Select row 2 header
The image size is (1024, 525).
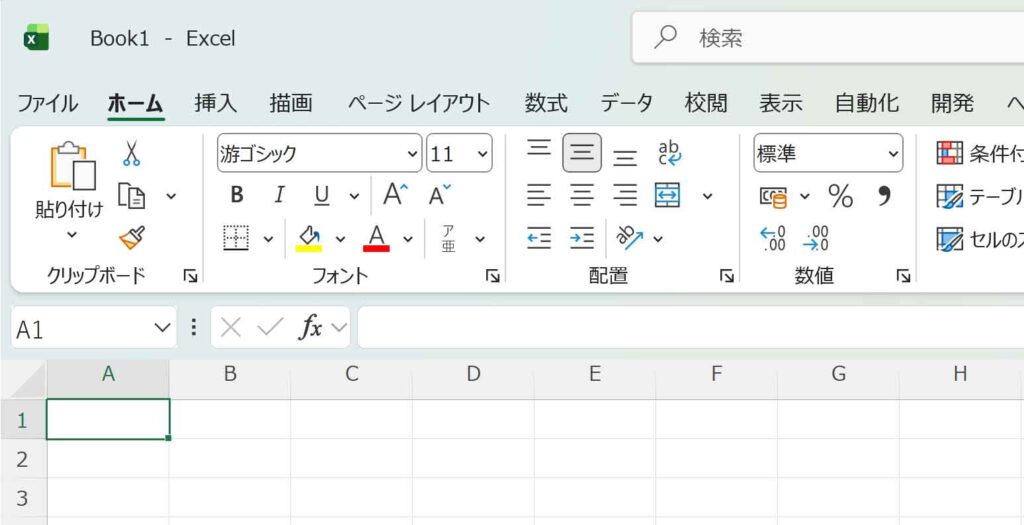23,459
